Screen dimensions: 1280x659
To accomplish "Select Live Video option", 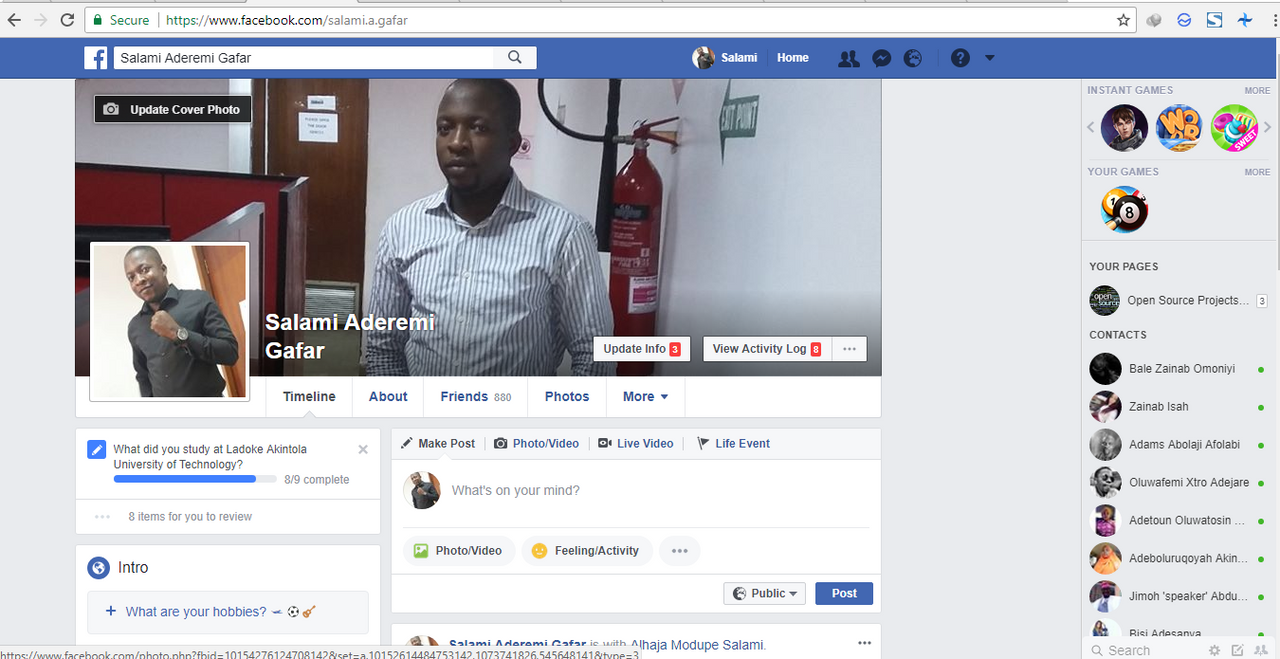I will coord(635,444).
